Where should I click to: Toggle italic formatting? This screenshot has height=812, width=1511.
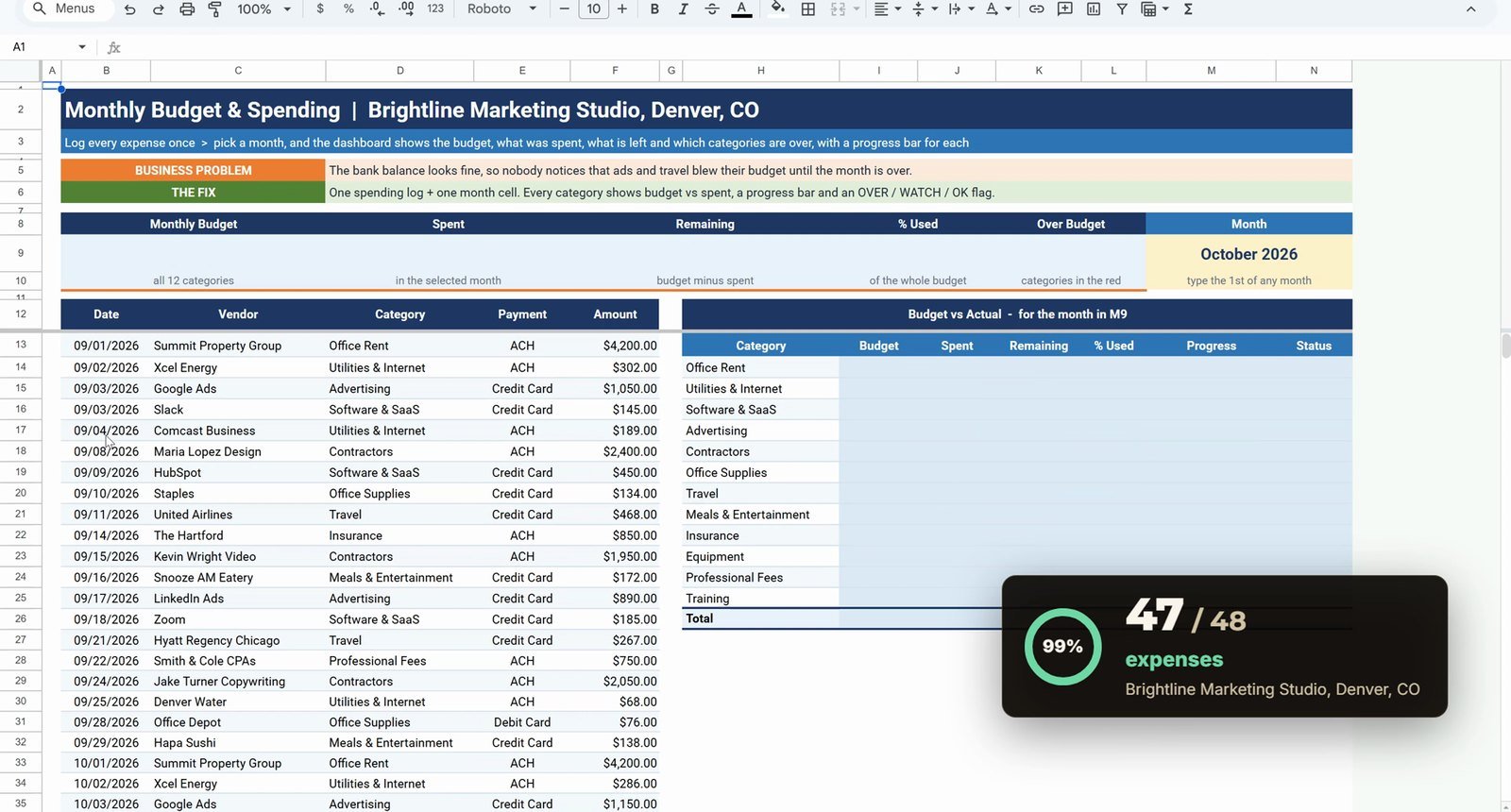pyautogui.click(x=683, y=9)
